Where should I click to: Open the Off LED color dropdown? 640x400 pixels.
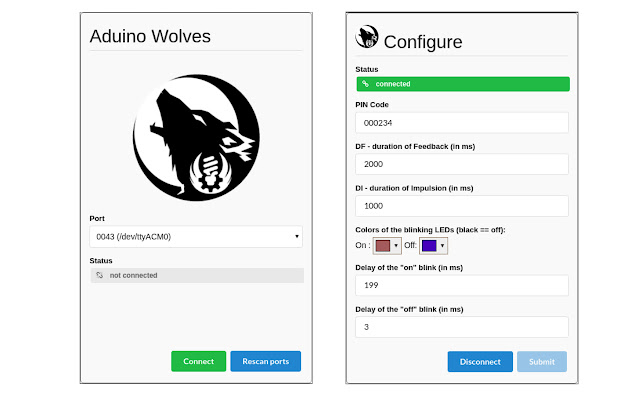[433, 246]
